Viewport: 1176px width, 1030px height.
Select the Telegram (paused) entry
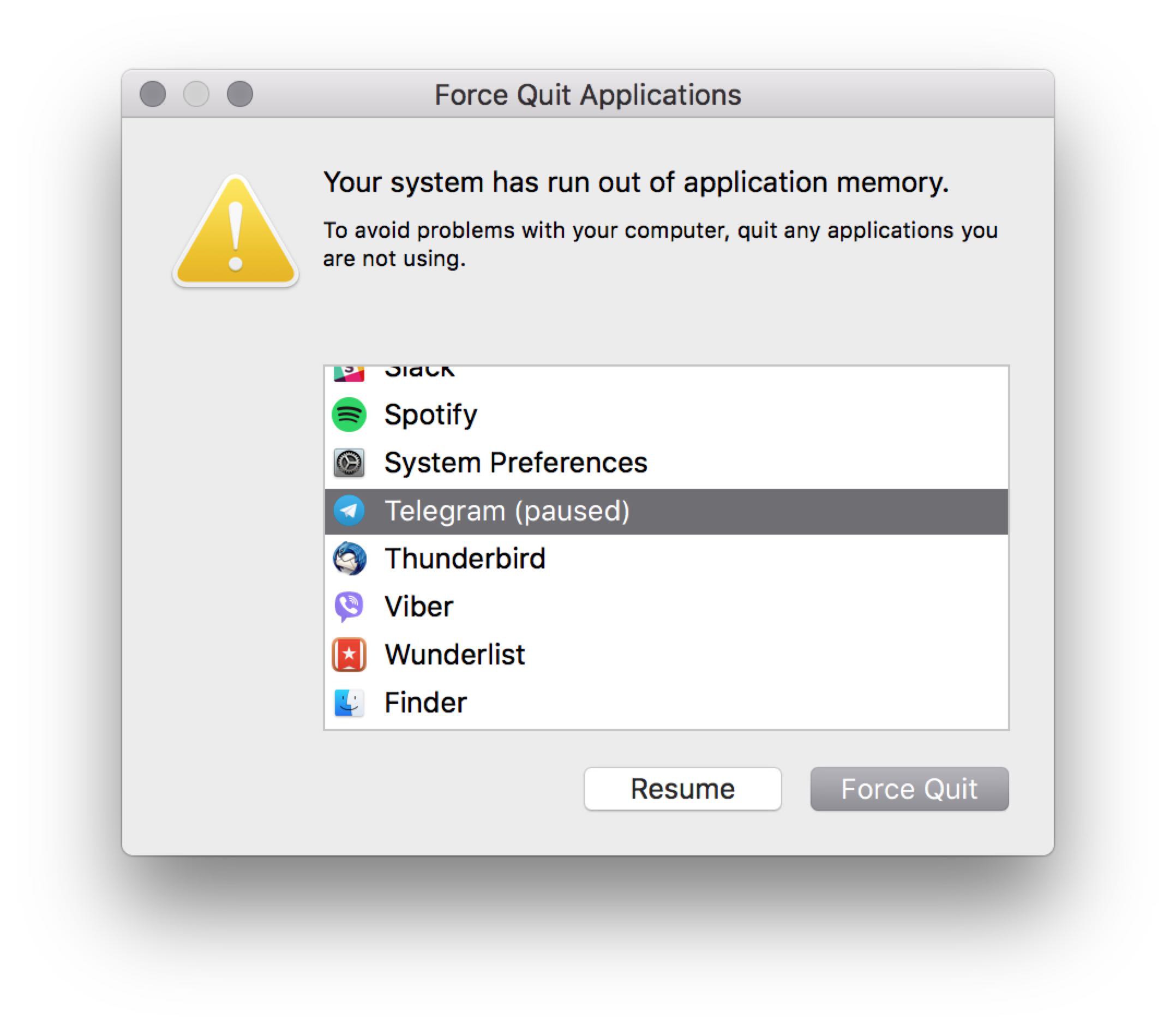tap(507, 511)
